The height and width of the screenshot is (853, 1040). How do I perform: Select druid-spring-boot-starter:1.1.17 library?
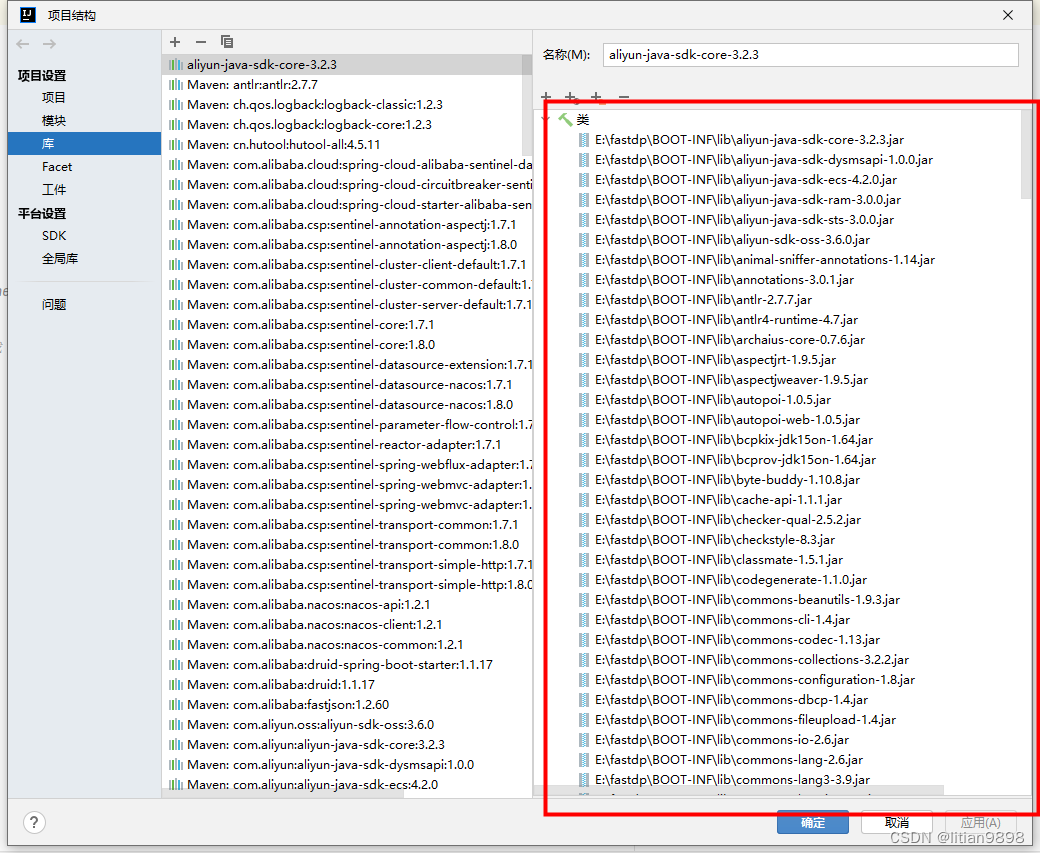(348, 665)
